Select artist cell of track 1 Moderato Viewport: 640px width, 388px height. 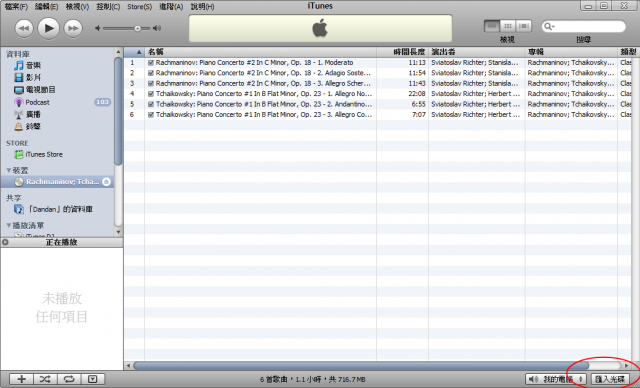[x=477, y=63]
